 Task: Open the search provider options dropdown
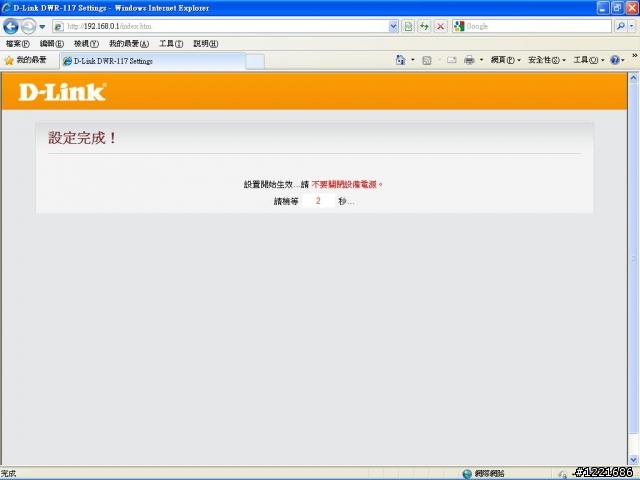pyautogui.click(x=631, y=27)
